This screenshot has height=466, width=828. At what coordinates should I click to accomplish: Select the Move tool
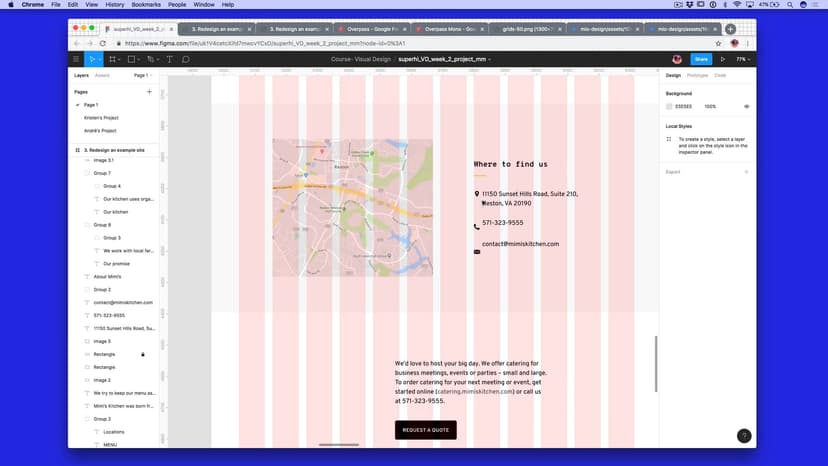[92, 60]
